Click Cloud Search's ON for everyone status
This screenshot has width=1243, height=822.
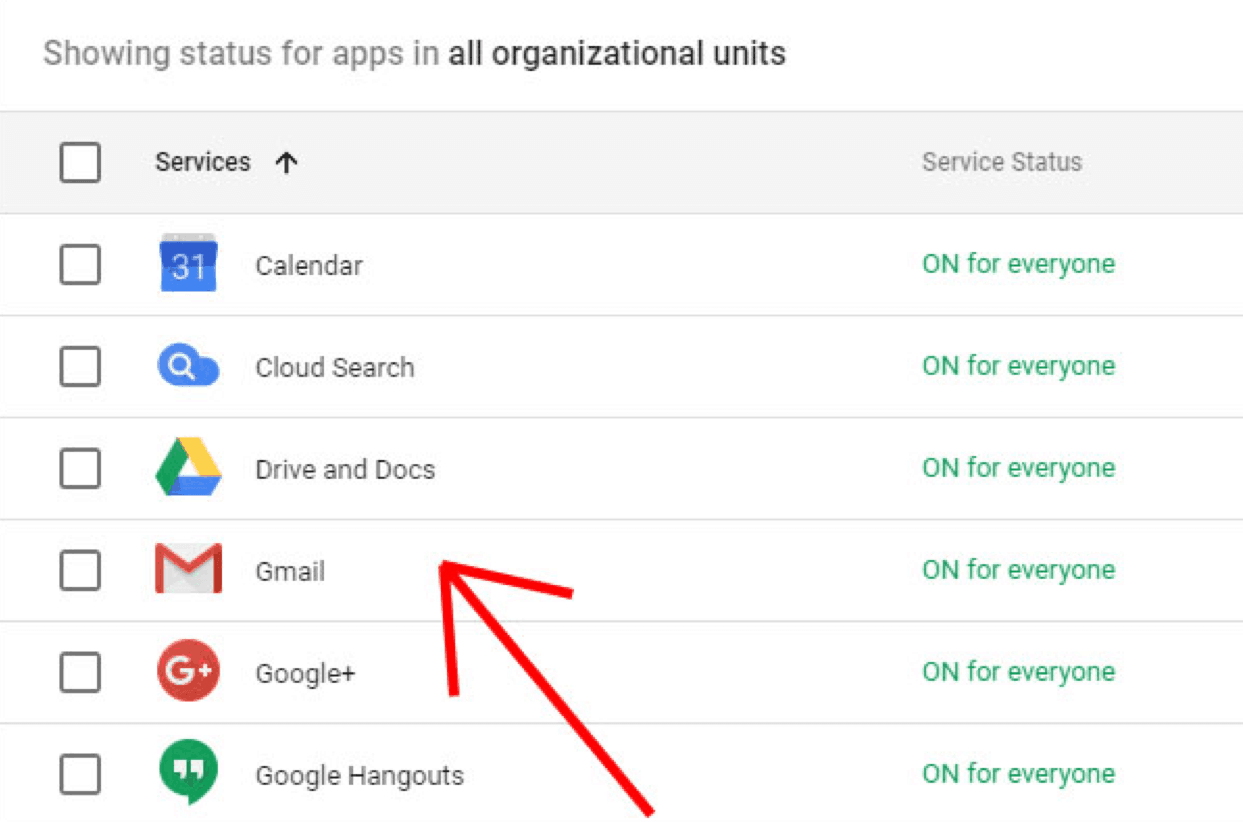coord(1018,366)
